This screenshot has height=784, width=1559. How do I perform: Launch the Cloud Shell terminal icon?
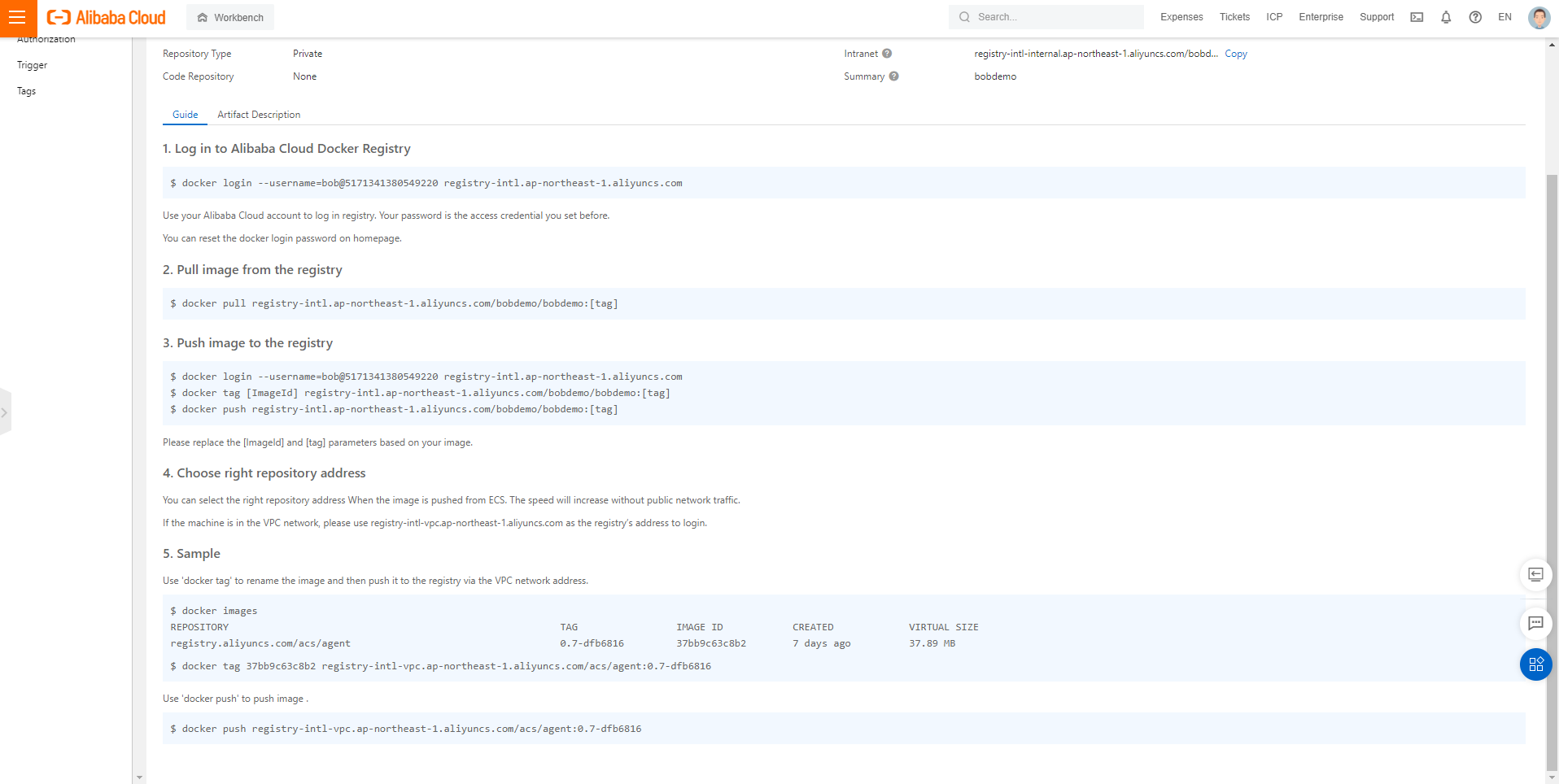[x=1417, y=17]
